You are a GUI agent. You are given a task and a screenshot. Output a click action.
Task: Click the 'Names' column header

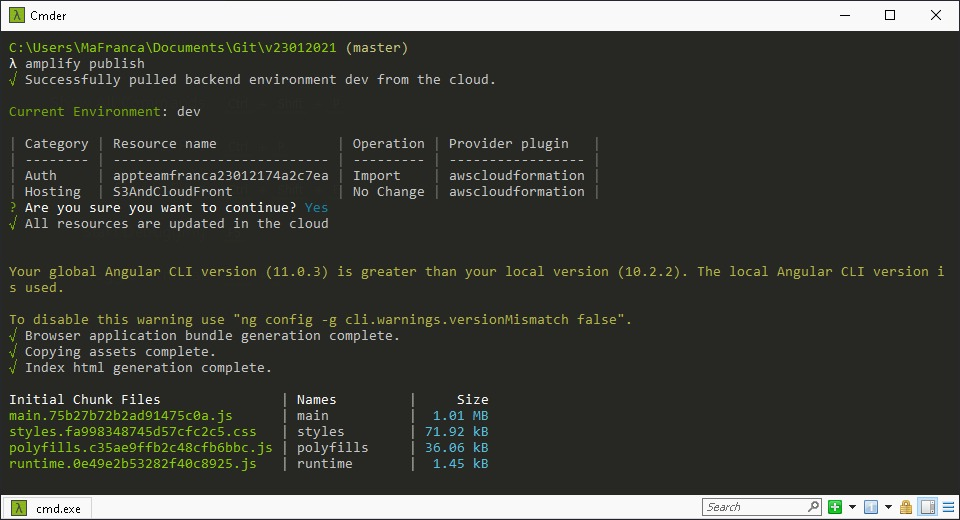tap(317, 399)
